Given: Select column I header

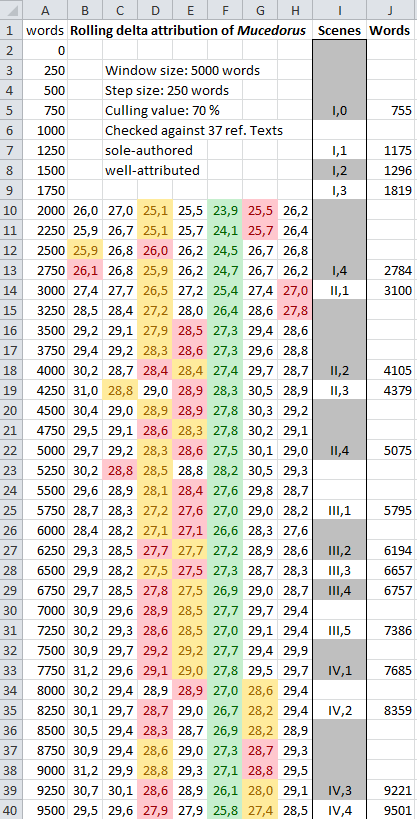Looking at the screenshot, I should pos(339,9).
